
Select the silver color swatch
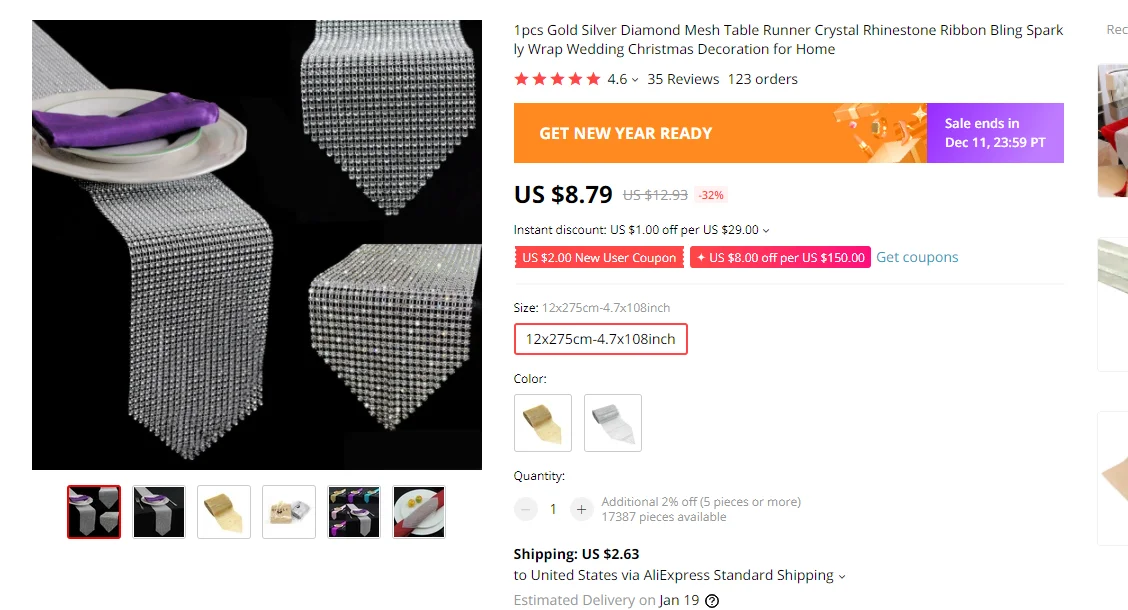(x=613, y=423)
